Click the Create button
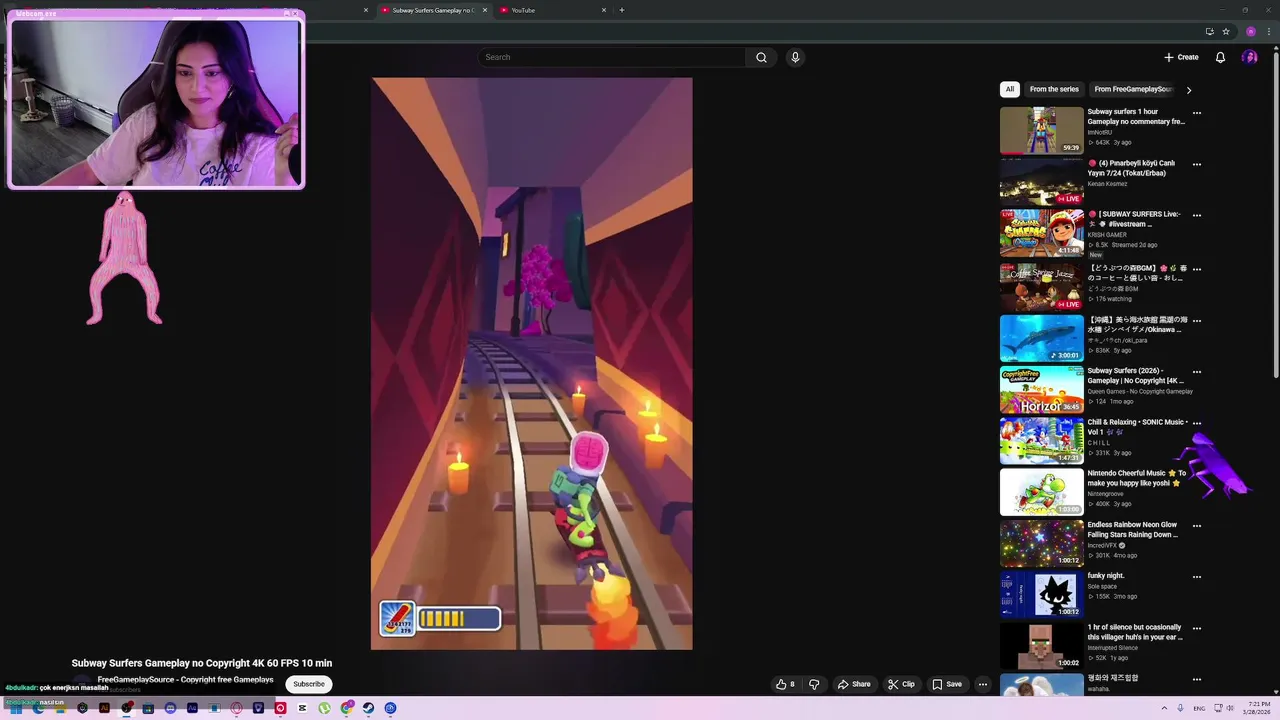Screen dimensions: 1280x720 [1181, 57]
